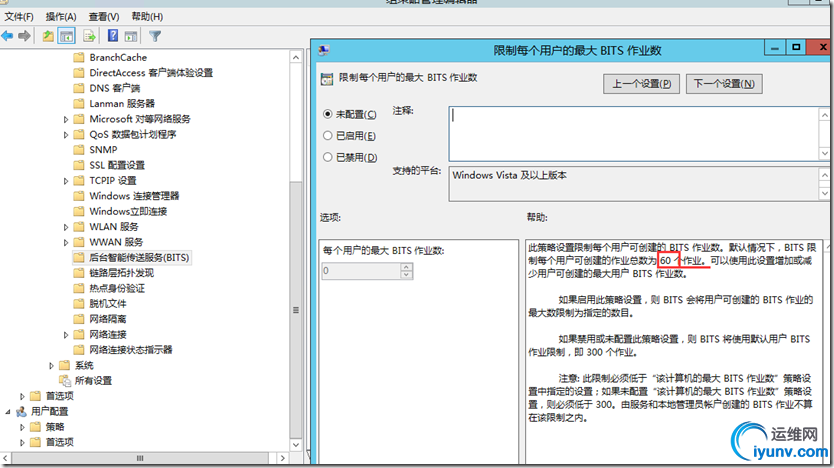Click the 上一个设置(P) button
Viewport: 834px width, 468px height.
pos(641,84)
